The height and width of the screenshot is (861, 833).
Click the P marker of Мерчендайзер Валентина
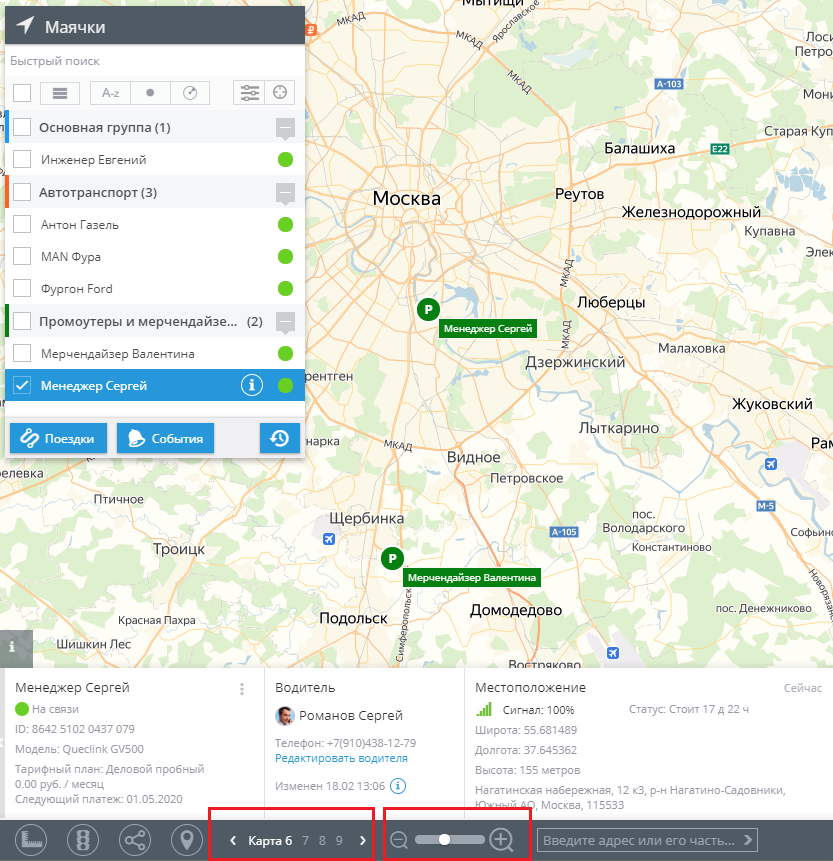click(x=392, y=558)
